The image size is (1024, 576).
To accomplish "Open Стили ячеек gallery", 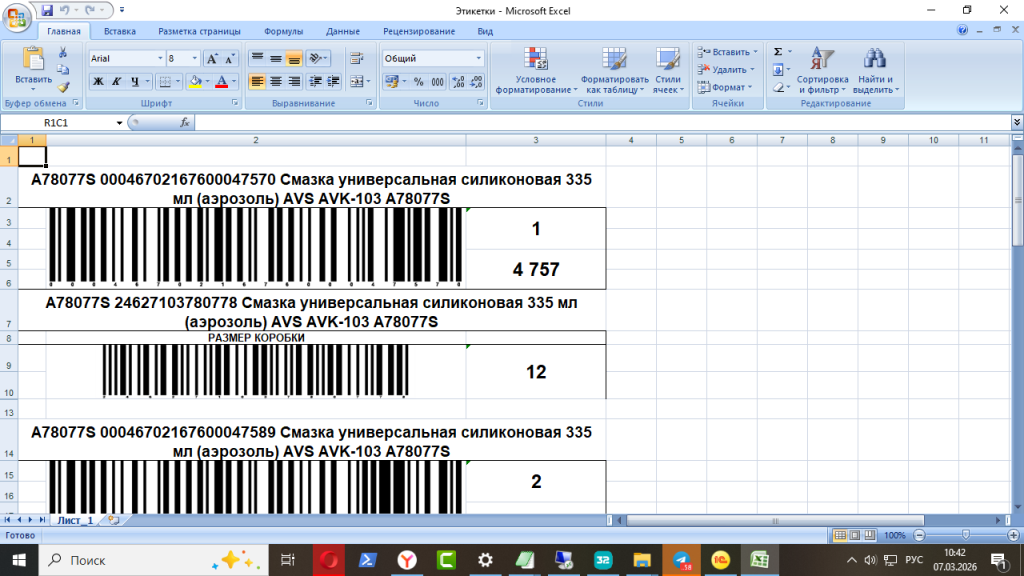I will 668,71.
